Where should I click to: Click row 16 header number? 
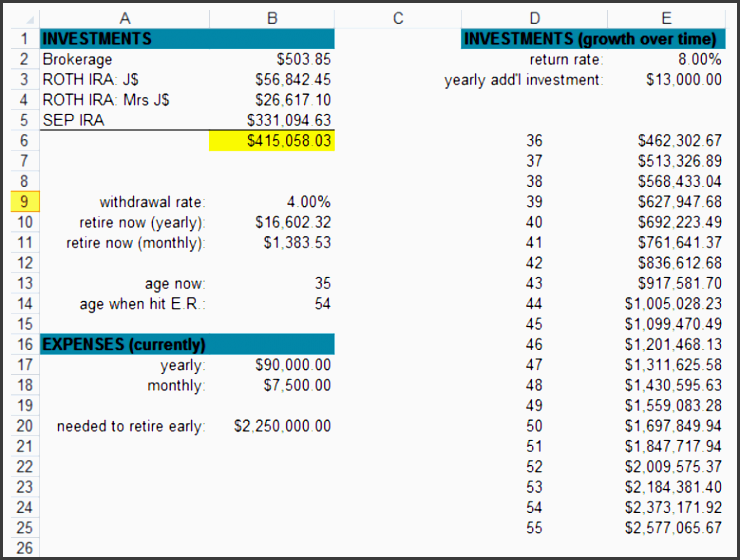pyautogui.click(x=21, y=345)
